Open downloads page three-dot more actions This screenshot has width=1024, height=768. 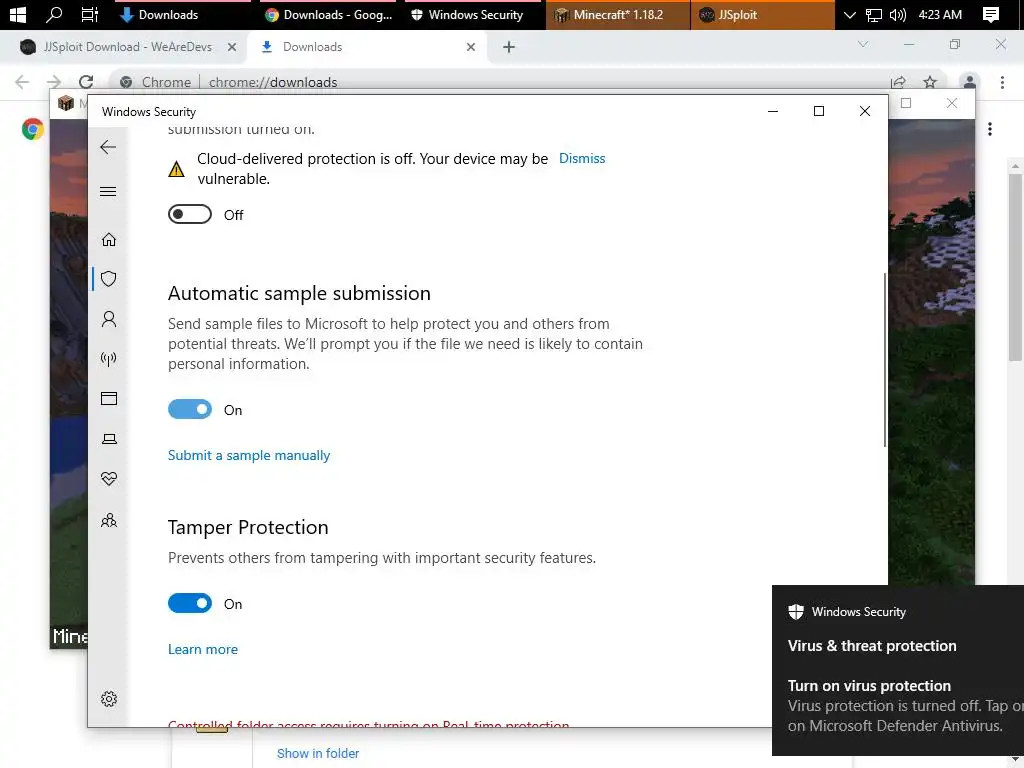point(990,129)
